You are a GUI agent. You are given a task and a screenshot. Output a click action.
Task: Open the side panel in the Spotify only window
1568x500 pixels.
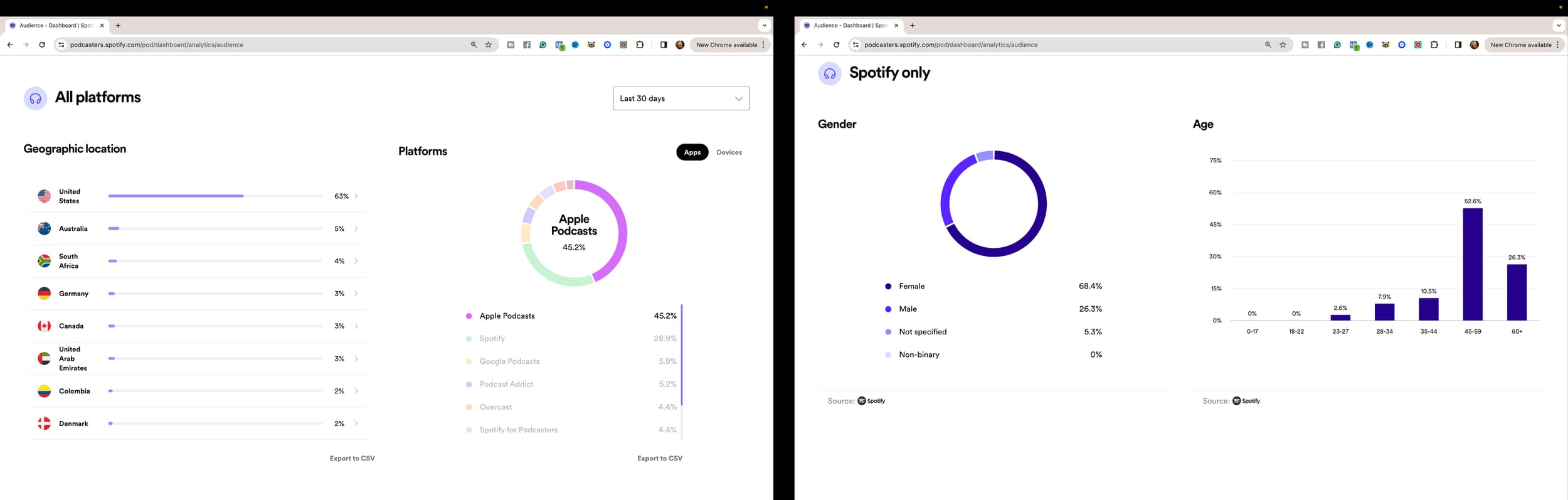pyautogui.click(x=1458, y=45)
